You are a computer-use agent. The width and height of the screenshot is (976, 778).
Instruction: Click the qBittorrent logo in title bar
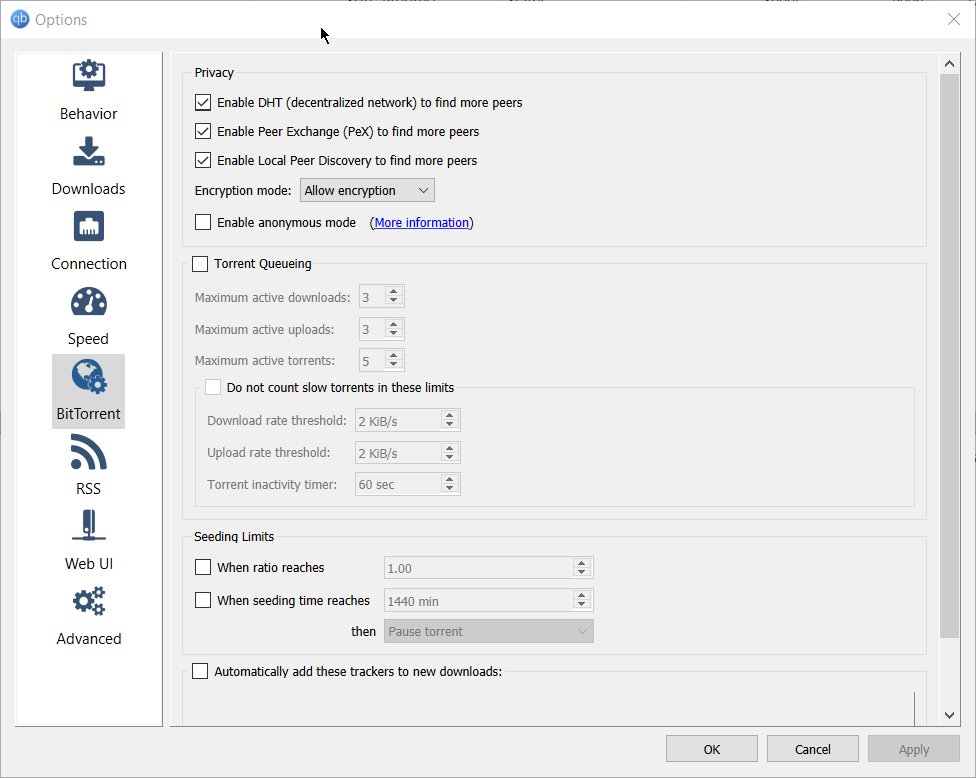pyautogui.click(x=20, y=19)
